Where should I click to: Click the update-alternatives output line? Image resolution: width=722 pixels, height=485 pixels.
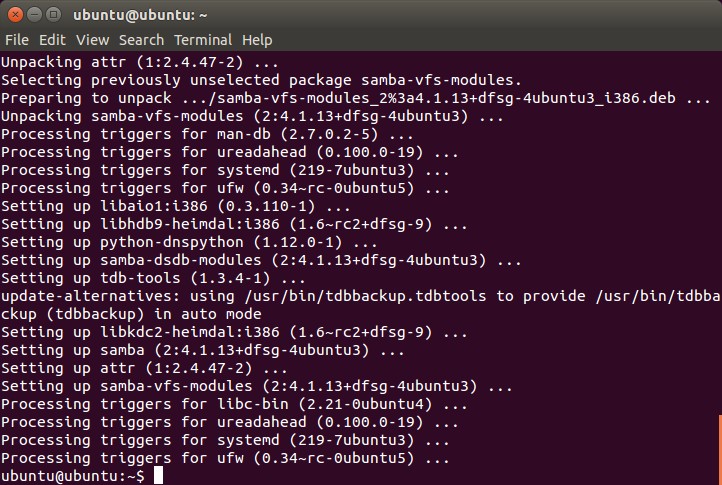[300, 296]
